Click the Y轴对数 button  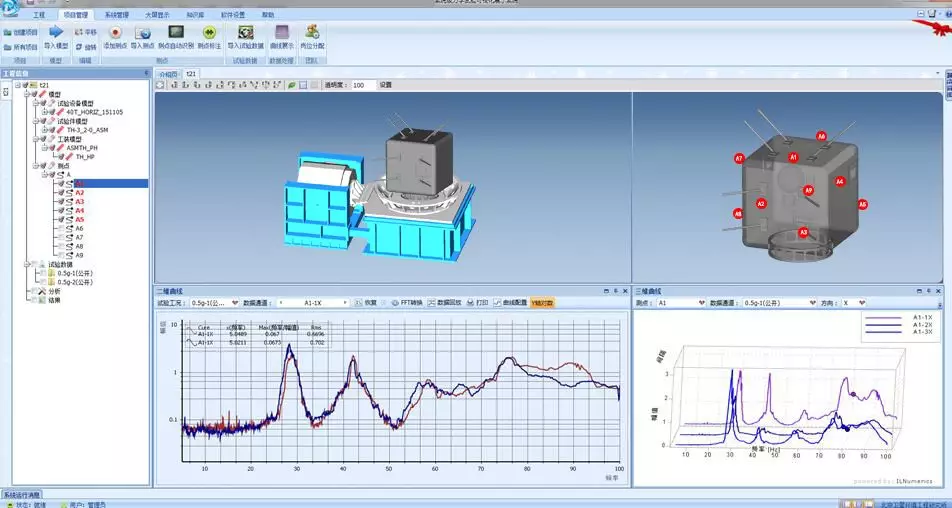tap(542, 302)
